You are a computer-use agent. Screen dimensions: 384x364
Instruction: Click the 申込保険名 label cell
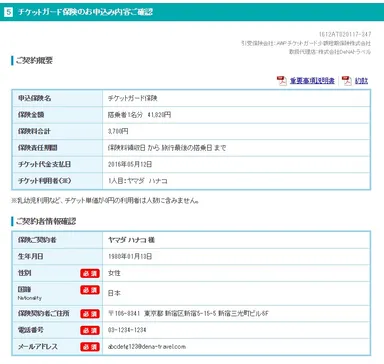(x=57, y=98)
